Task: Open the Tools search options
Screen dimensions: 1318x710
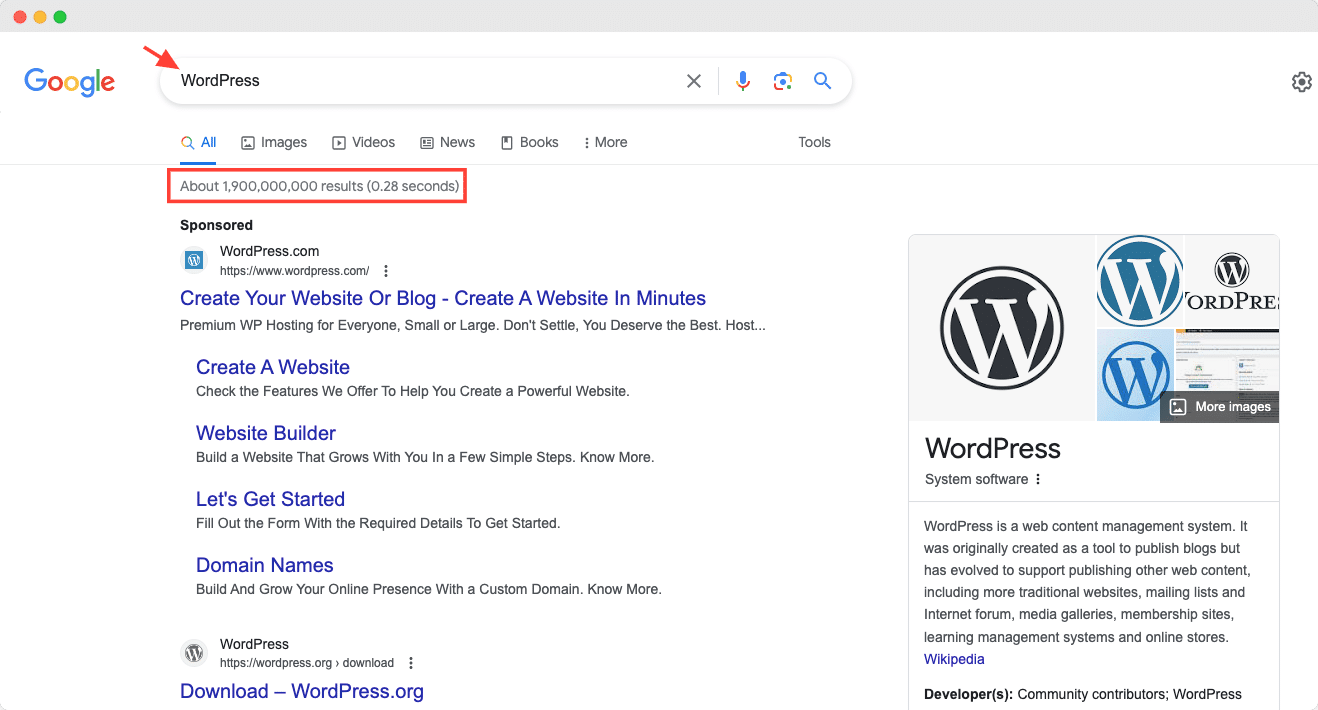Action: (x=814, y=142)
